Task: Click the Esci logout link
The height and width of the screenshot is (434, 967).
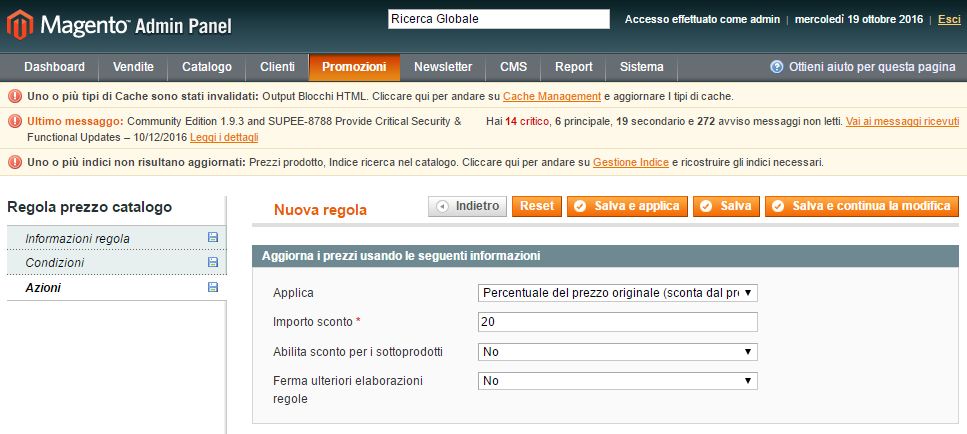Action: point(949,19)
